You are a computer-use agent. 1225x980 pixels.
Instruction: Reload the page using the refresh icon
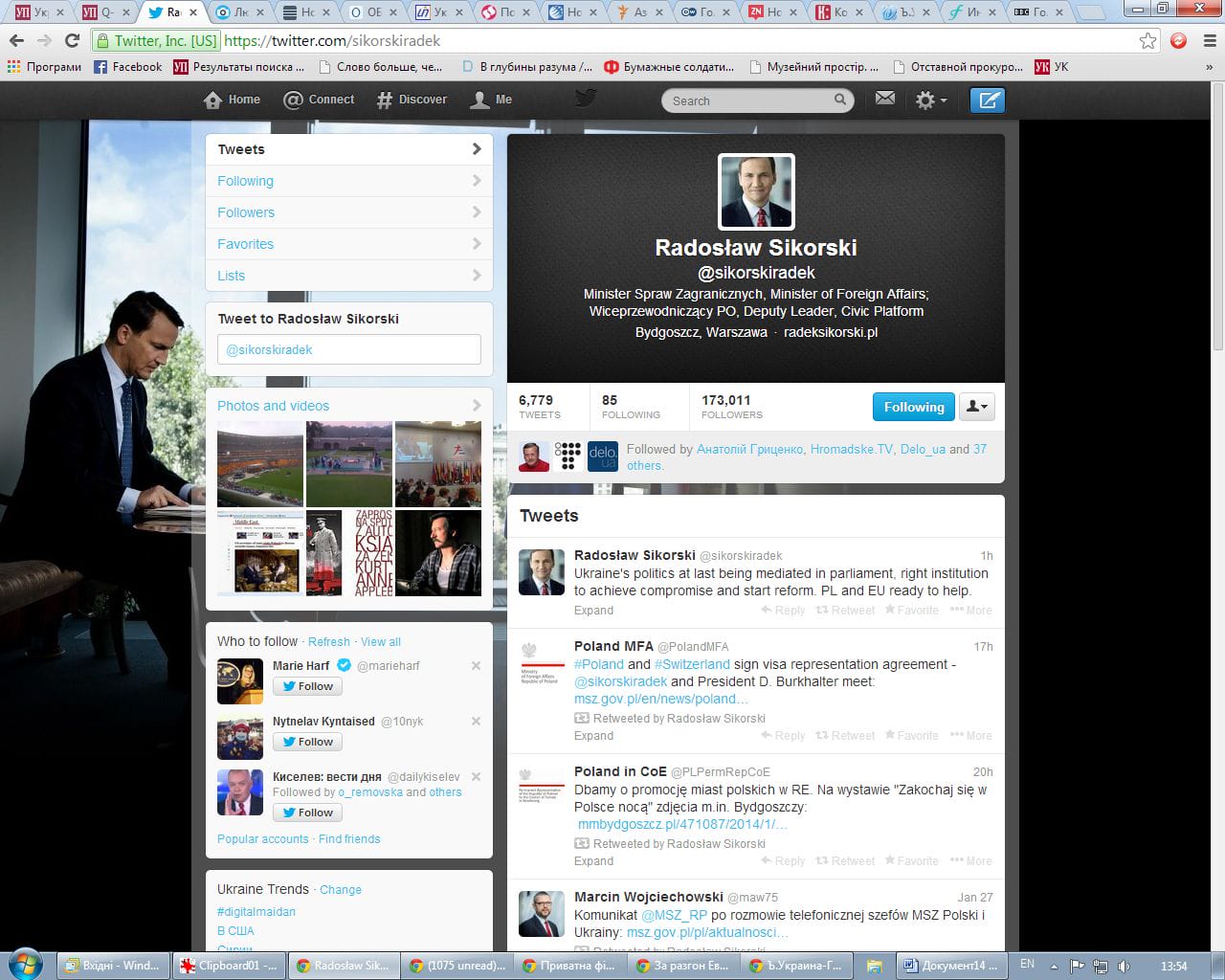[72, 40]
